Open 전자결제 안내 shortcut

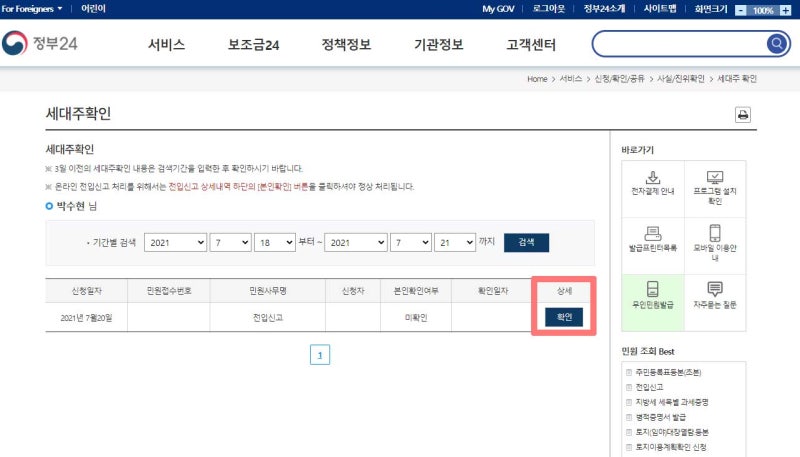[653, 189]
